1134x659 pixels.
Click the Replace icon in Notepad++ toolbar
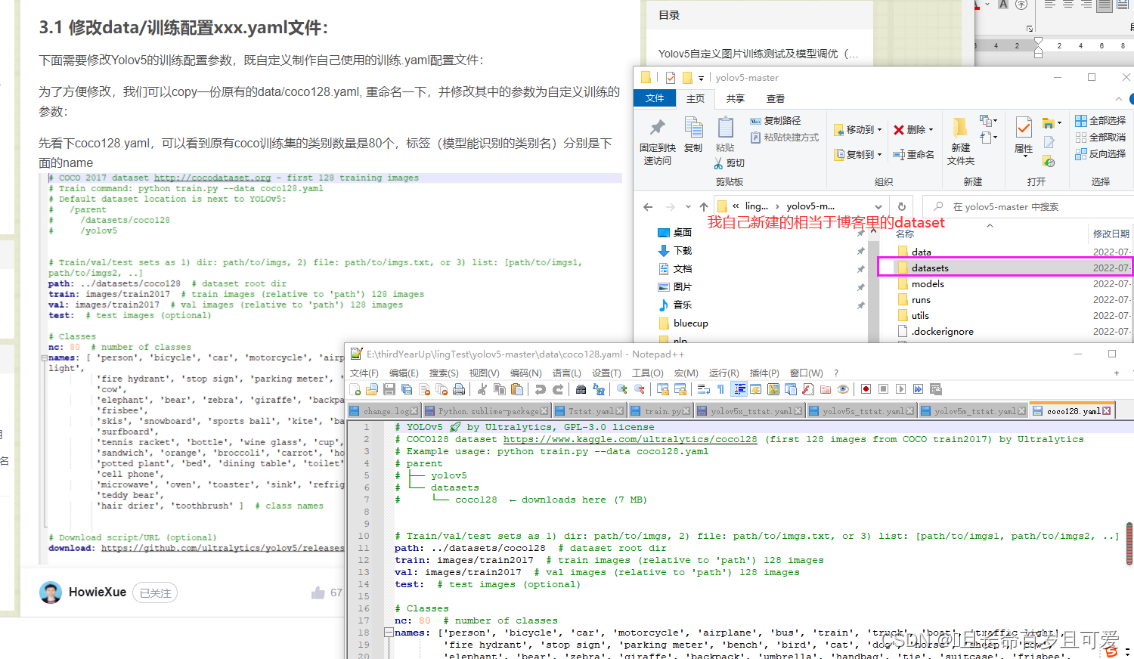coord(599,390)
